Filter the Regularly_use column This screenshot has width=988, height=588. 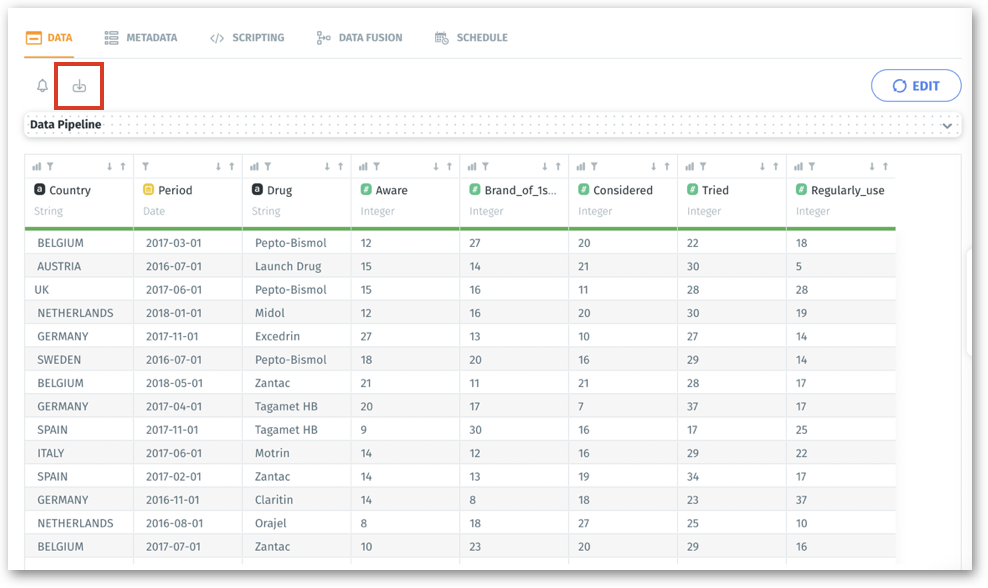pos(812,166)
